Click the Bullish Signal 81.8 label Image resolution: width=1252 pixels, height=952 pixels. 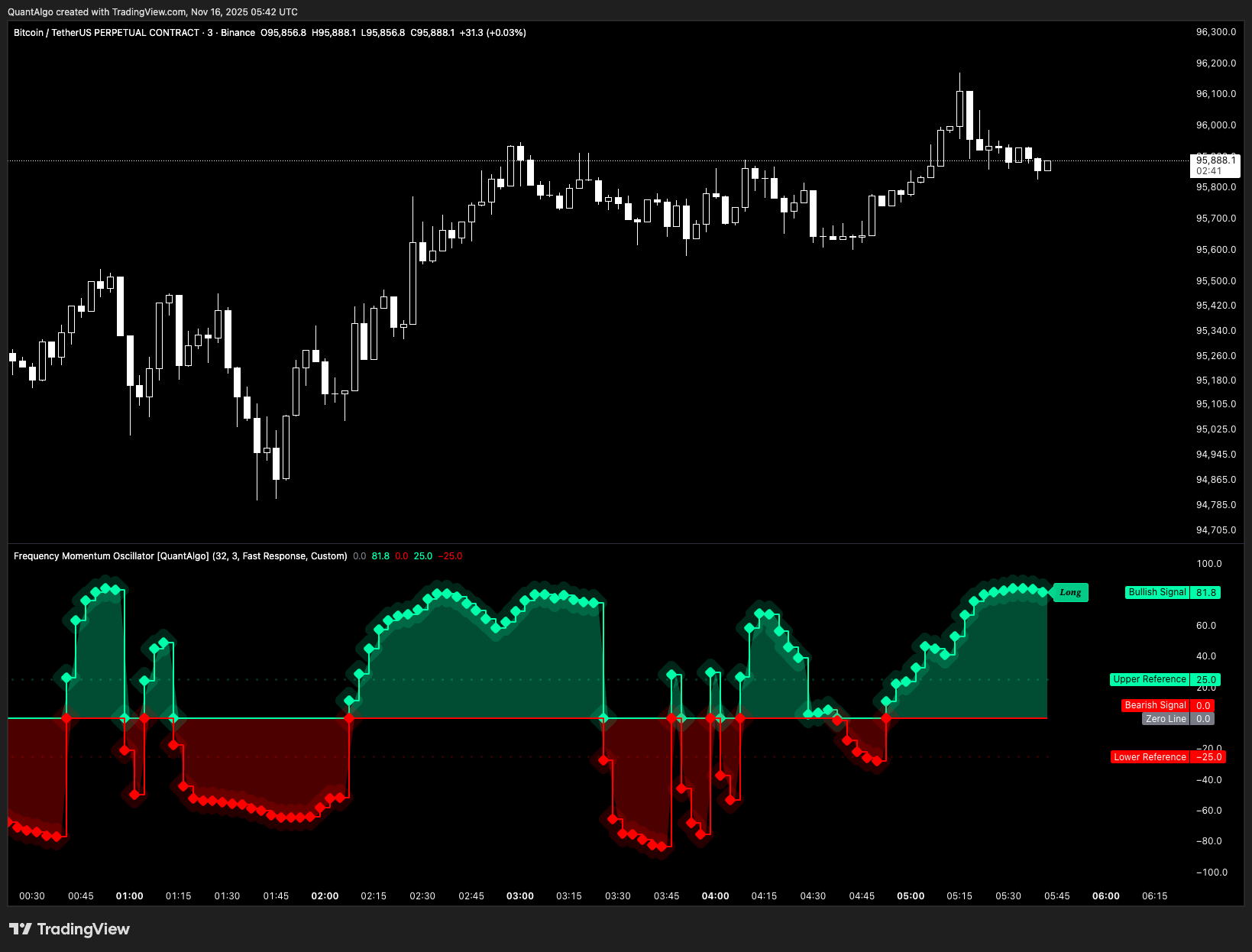tap(1173, 592)
